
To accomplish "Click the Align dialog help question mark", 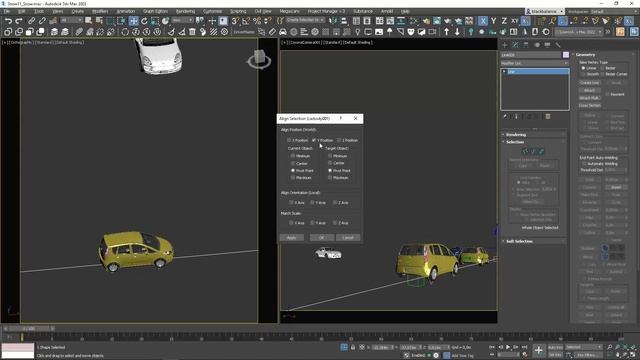I will pyautogui.click(x=341, y=118).
